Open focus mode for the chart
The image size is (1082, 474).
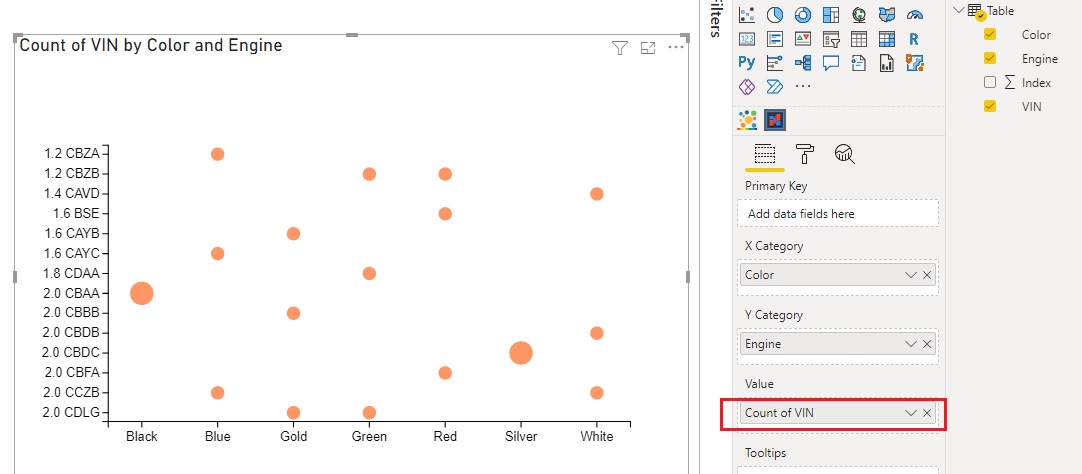647,48
